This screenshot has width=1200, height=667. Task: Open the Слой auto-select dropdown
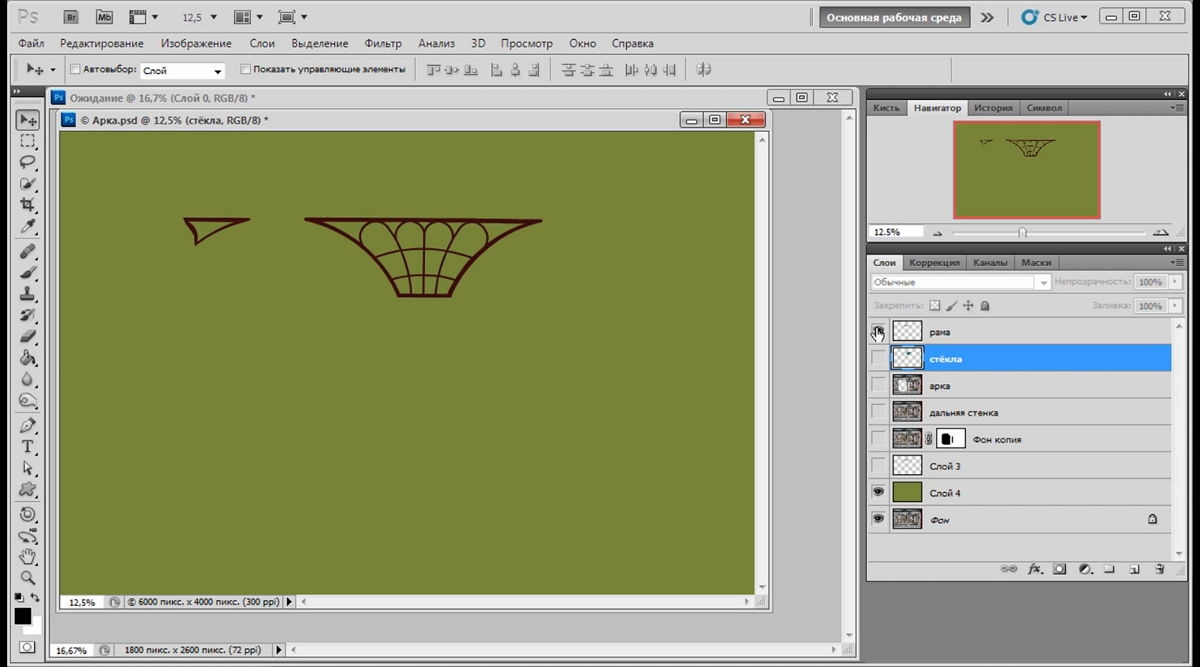tap(182, 71)
